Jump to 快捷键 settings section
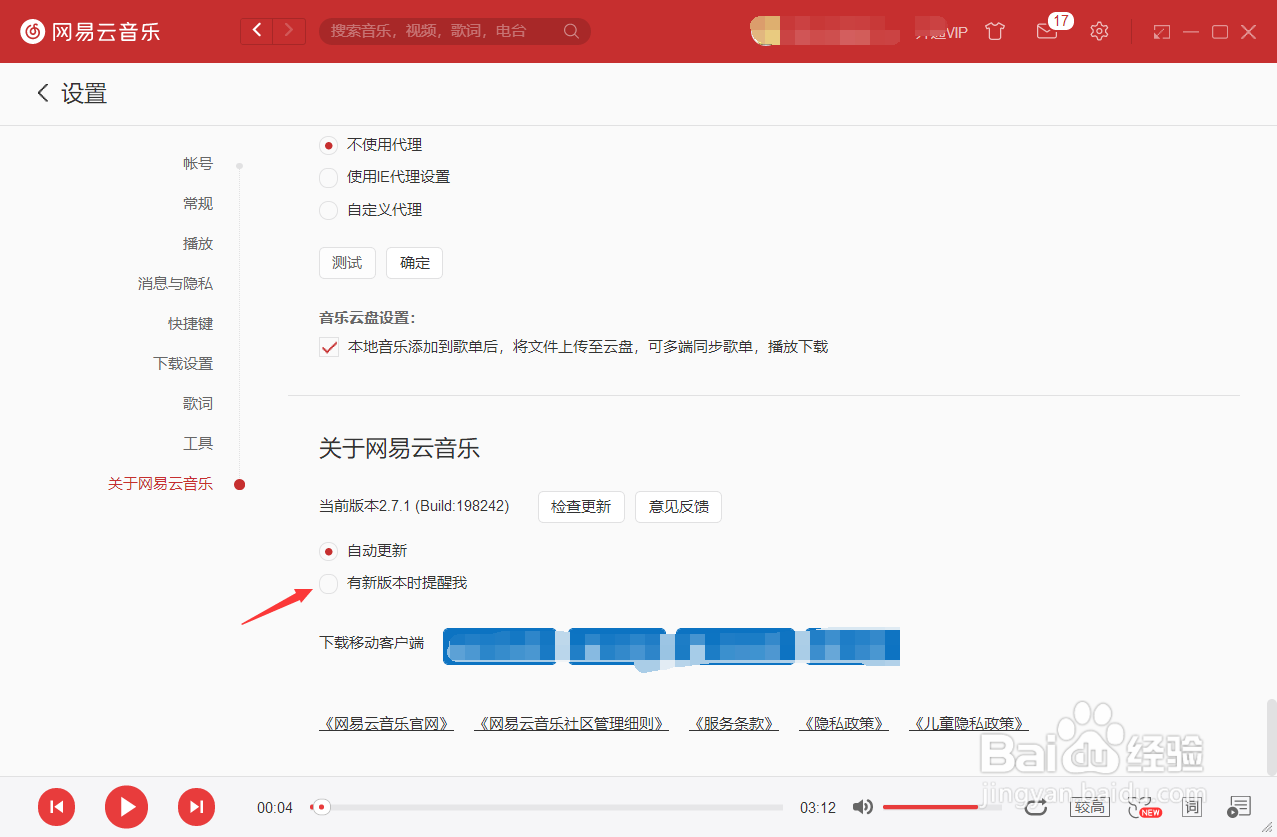Viewport: 1277px width, 837px height. (190, 324)
